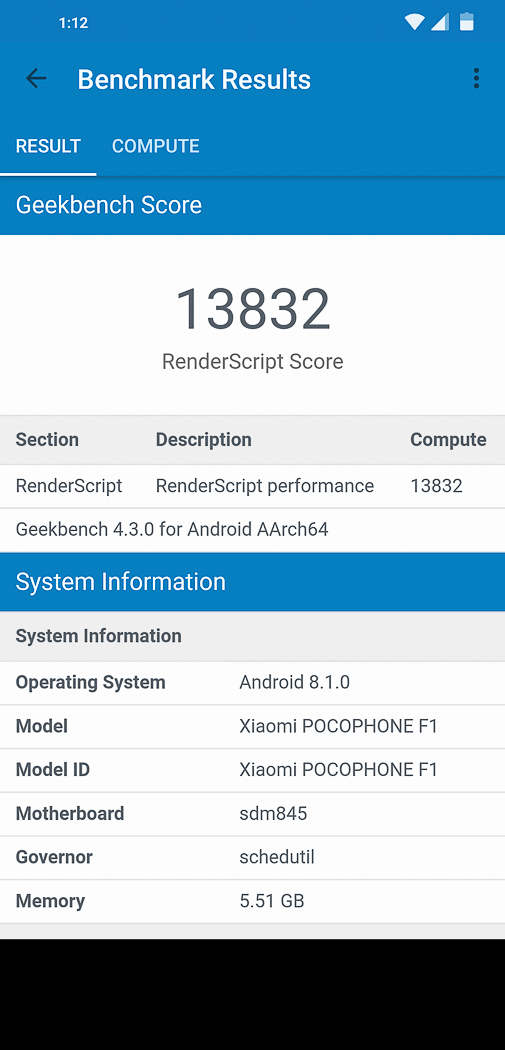The height and width of the screenshot is (1050, 505).
Task: Tap the battery status icon
Action: tap(467, 22)
